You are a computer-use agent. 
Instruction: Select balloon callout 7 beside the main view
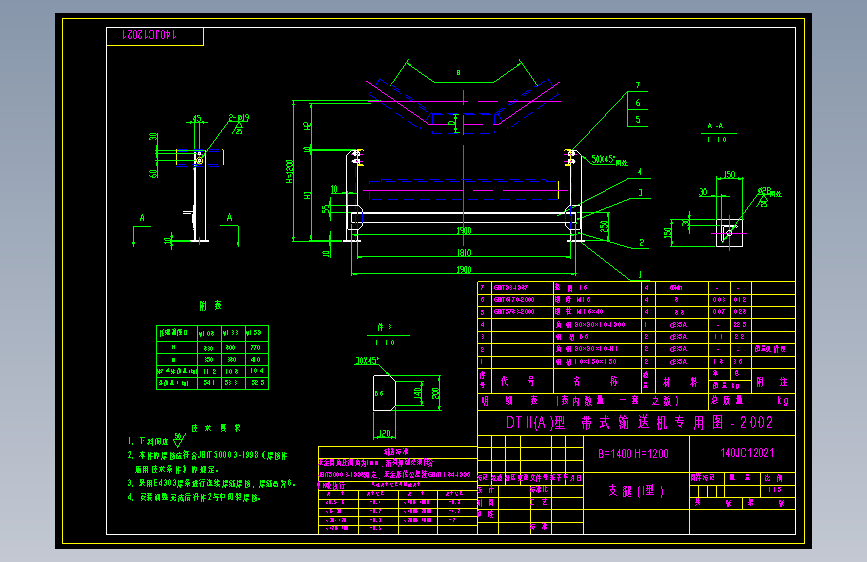coord(638,85)
